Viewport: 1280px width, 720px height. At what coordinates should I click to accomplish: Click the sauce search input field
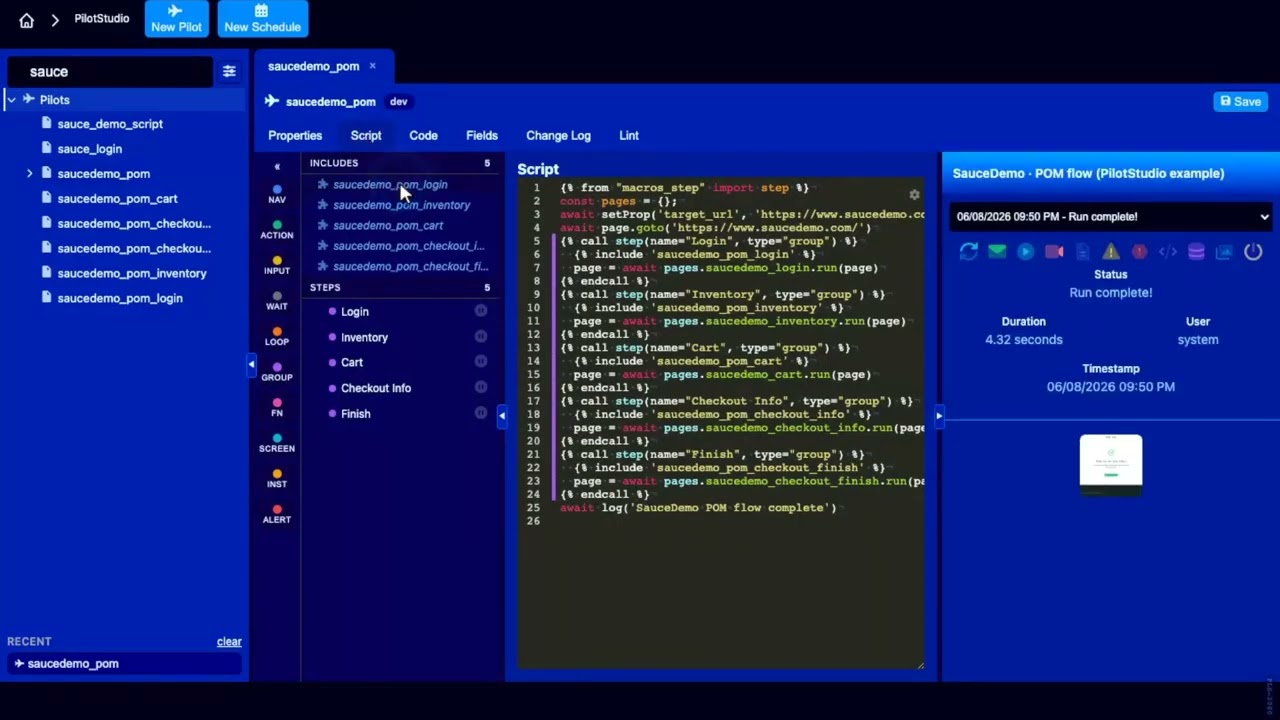(x=110, y=71)
